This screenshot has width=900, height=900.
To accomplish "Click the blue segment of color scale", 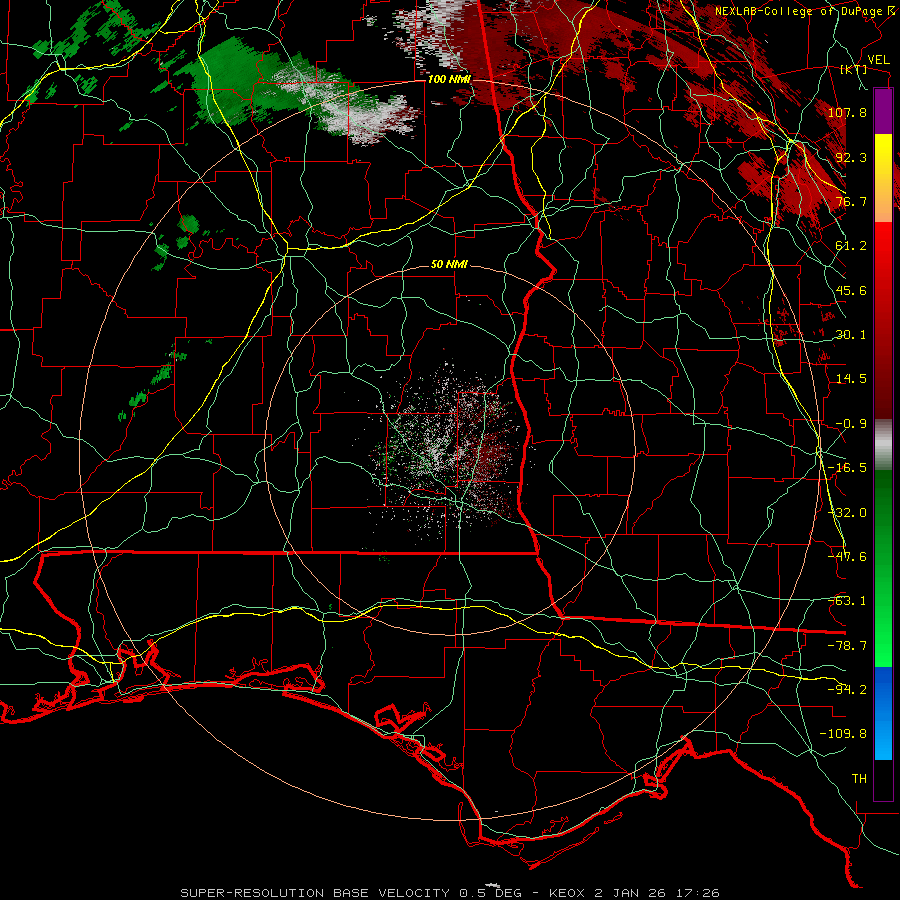I will [883, 713].
